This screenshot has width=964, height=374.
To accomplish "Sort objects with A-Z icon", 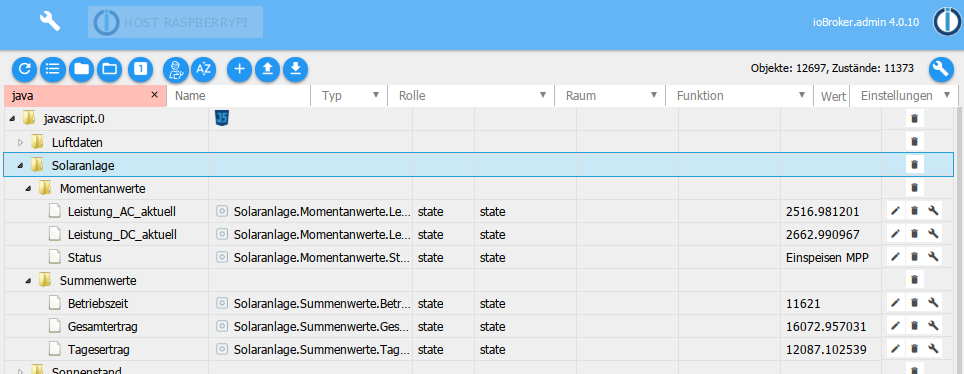I will (203, 70).
